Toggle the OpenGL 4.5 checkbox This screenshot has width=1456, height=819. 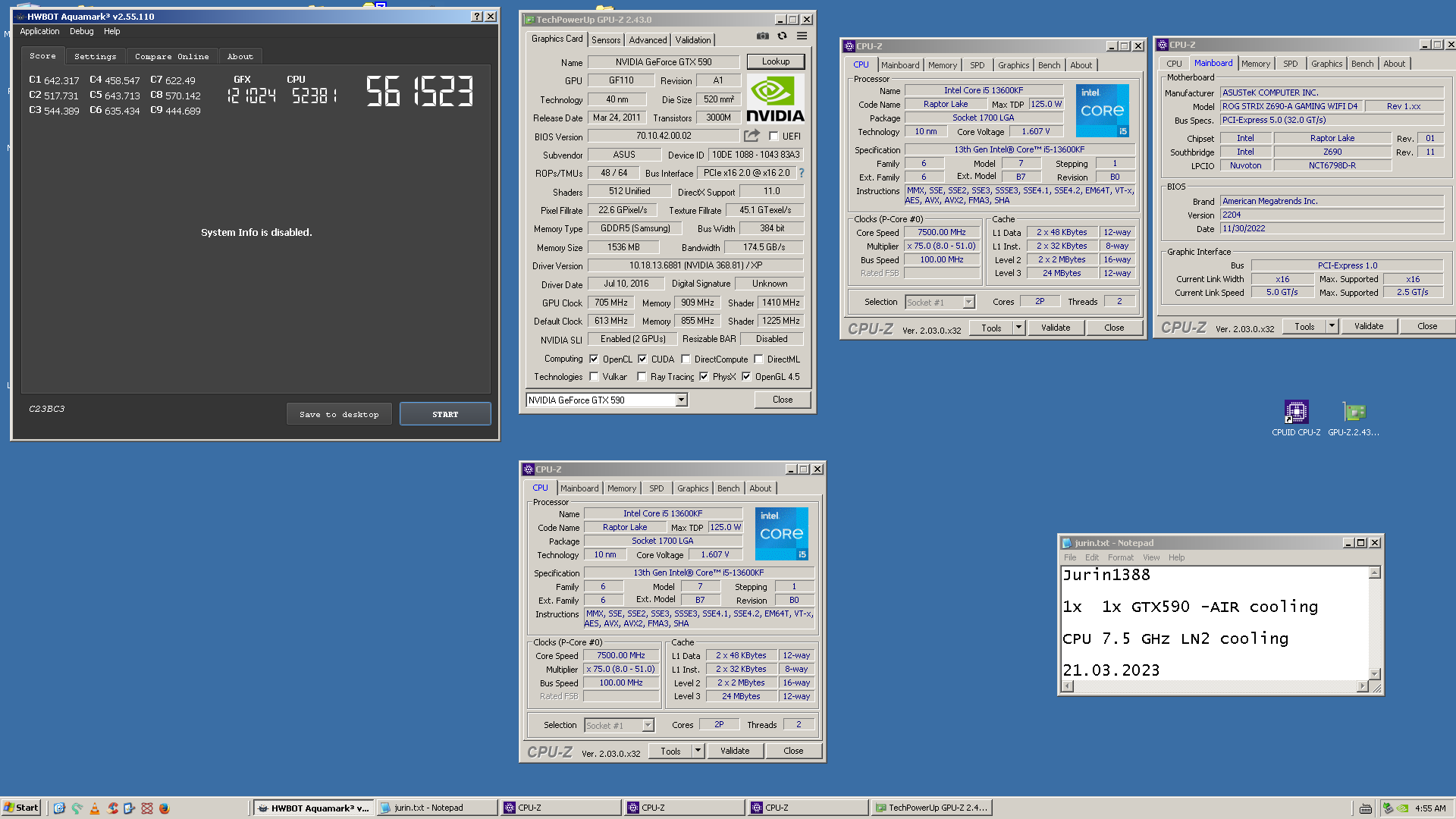pos(746,377)
